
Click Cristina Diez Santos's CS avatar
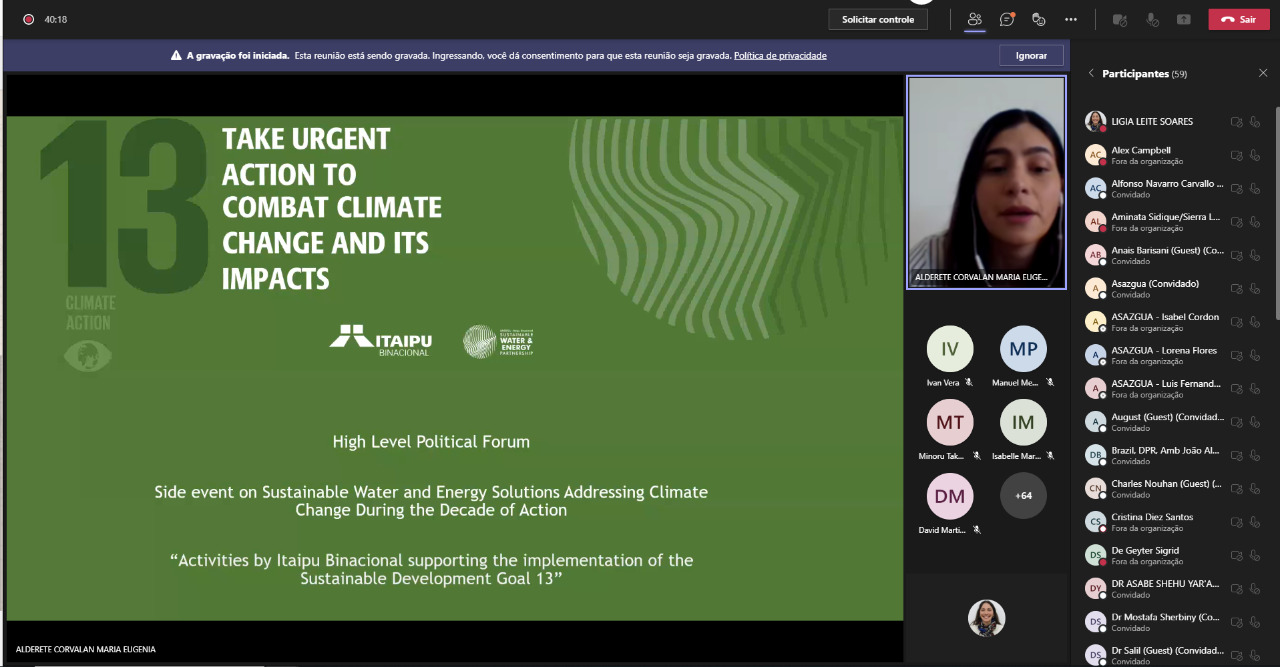[x=1096, y=522]
